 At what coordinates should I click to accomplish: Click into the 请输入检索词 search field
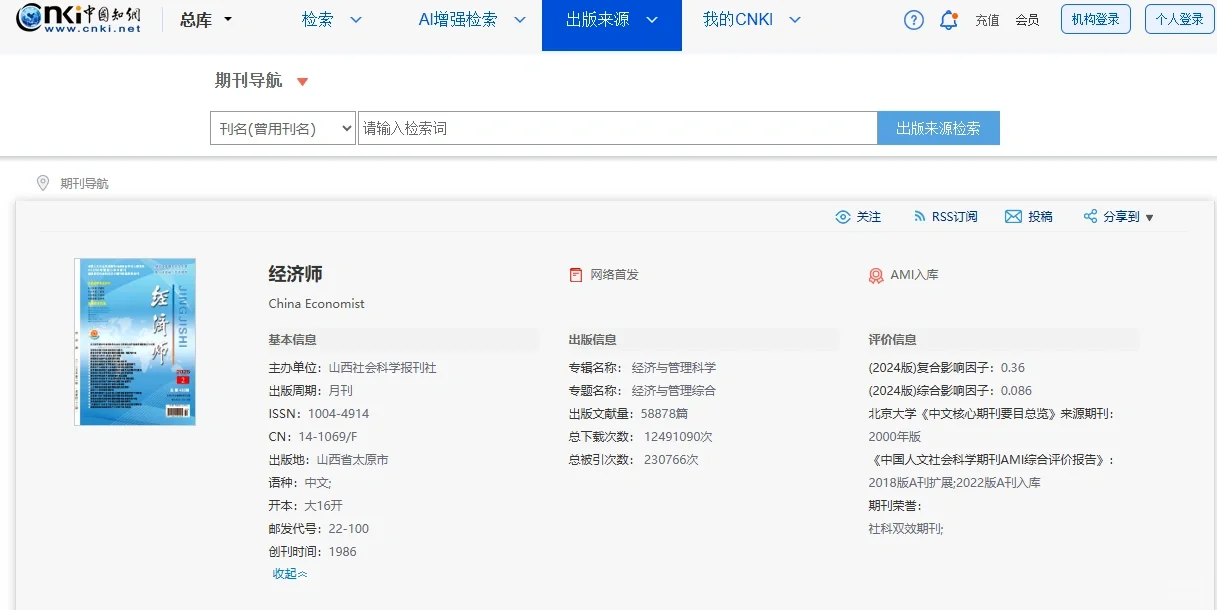[618, 128]
